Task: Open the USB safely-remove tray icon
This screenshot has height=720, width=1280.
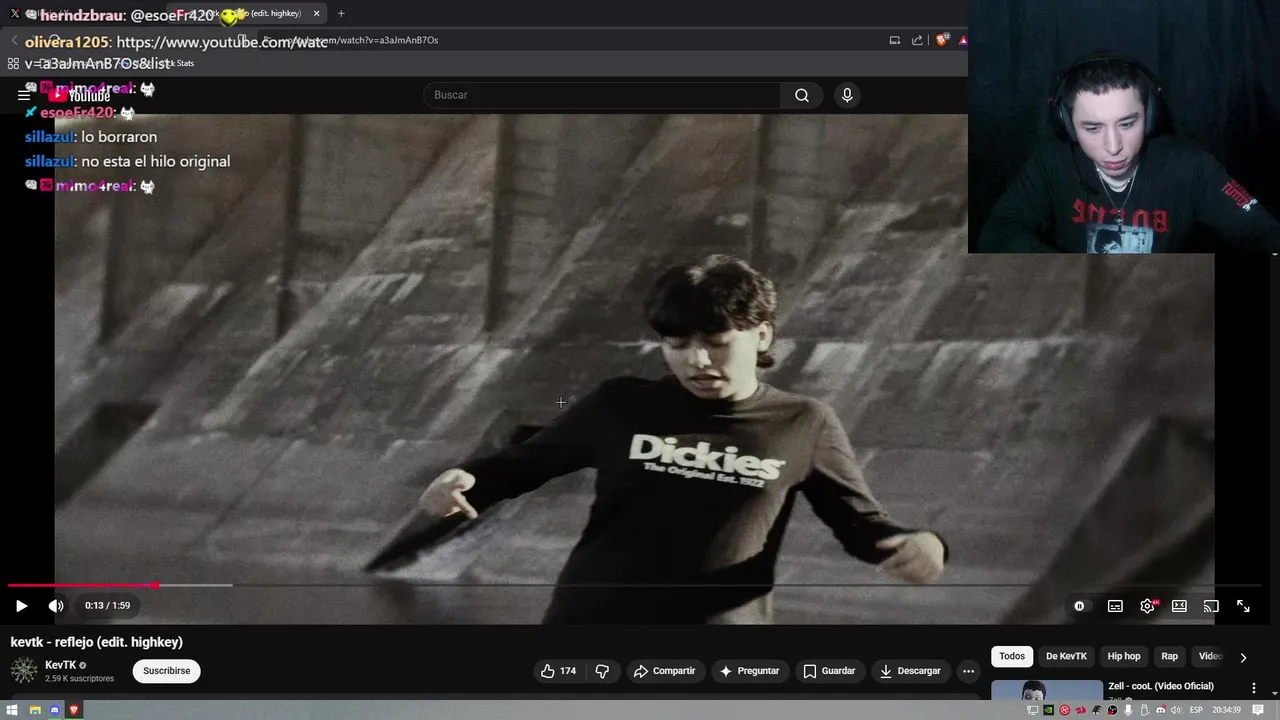Action: (x=1144, y=710)
